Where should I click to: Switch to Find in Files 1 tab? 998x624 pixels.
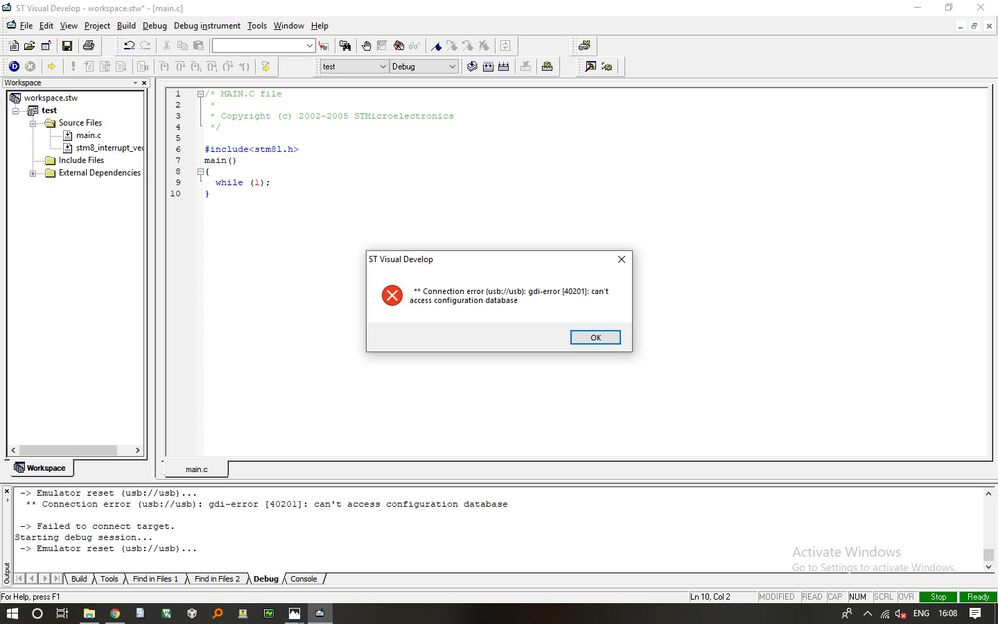click(155, 579)
